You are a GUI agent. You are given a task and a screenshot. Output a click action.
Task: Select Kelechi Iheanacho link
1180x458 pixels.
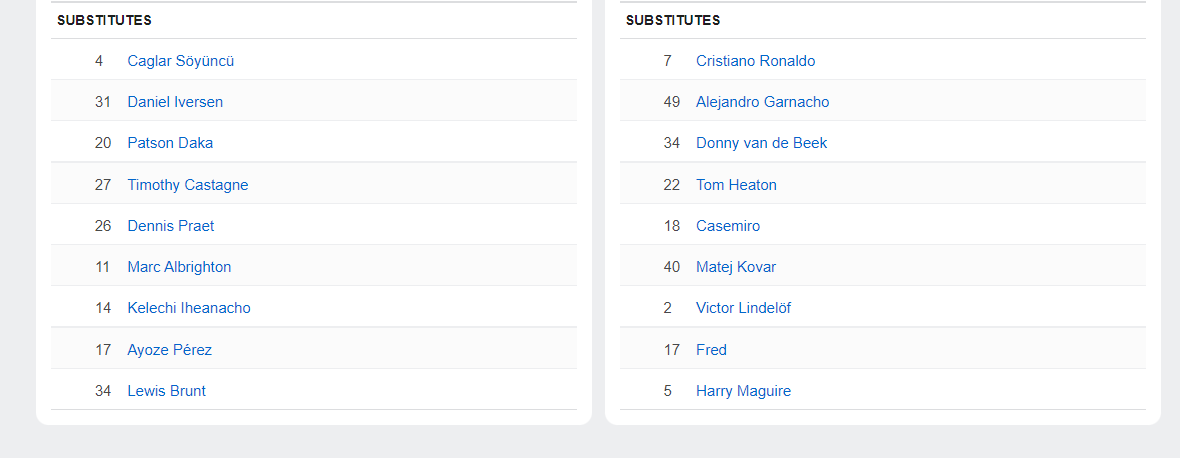[x=189, y=308]
